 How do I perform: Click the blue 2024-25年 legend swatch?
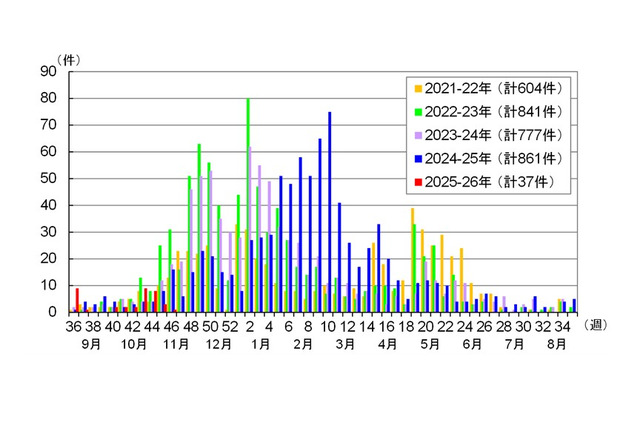pos(417,158)
